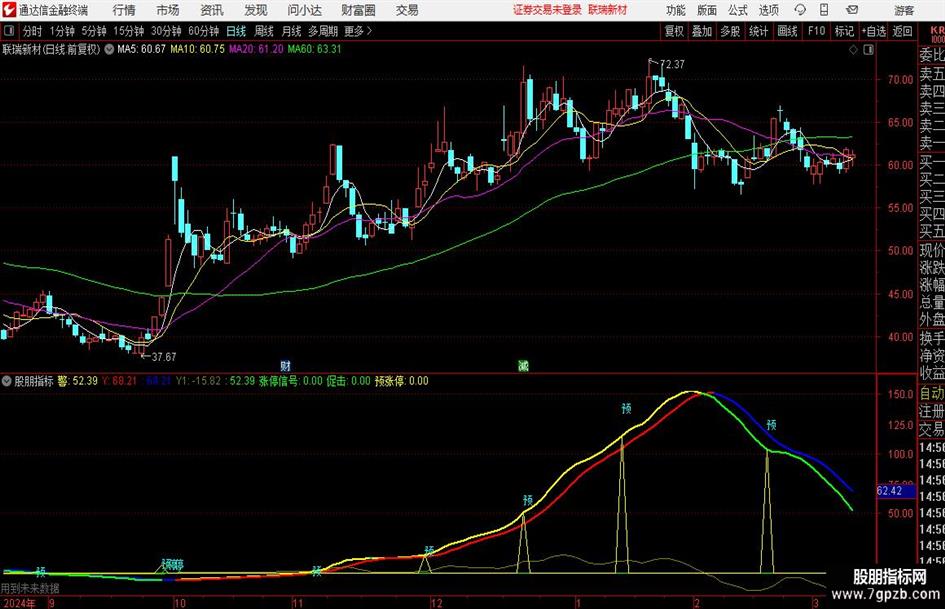Click the MA20: 61.20 value
This screenshot has width=945, height=609.
(x=256, y=49)
